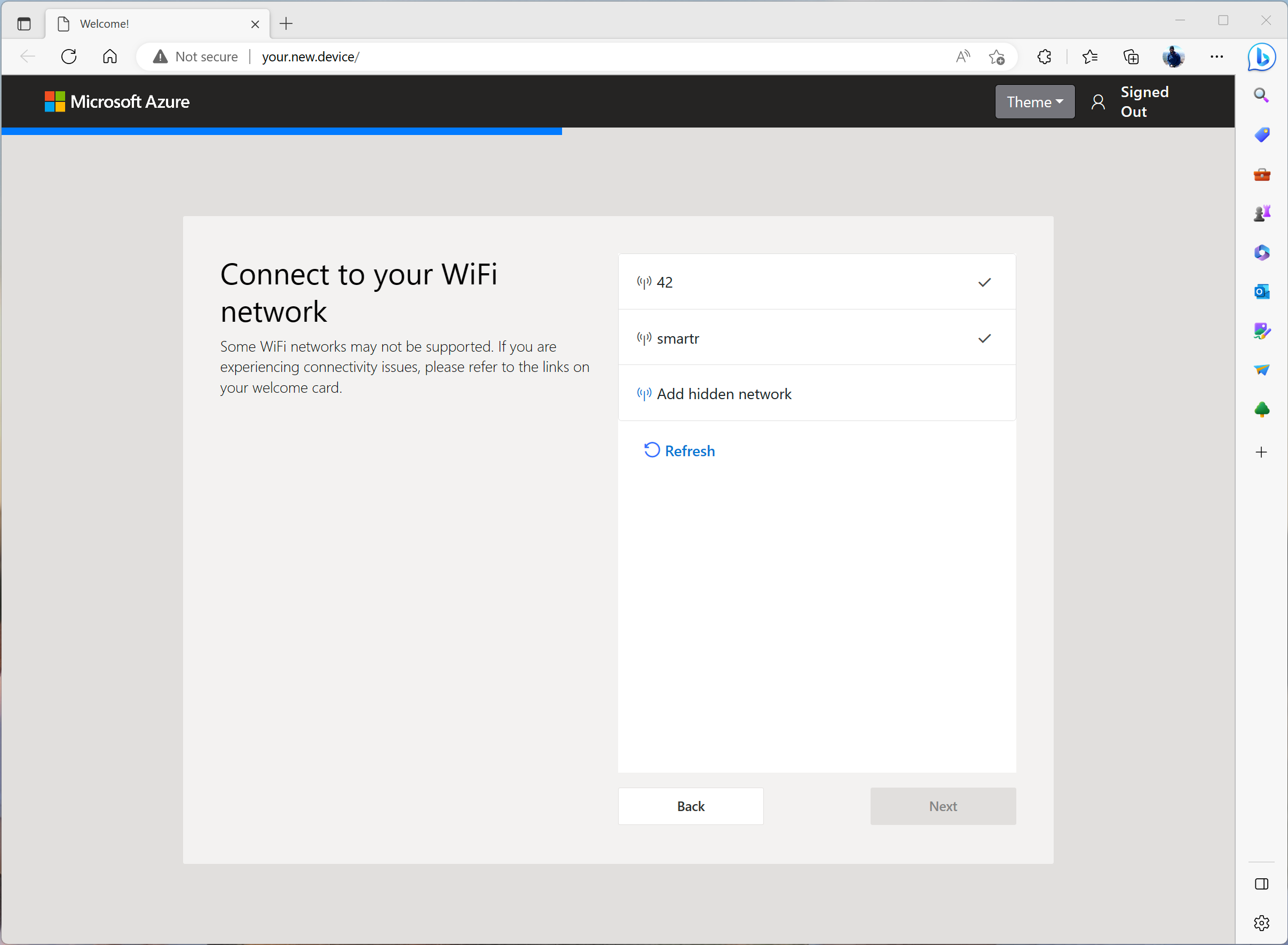Click the browser Extensions puzzle icon

1044,57
